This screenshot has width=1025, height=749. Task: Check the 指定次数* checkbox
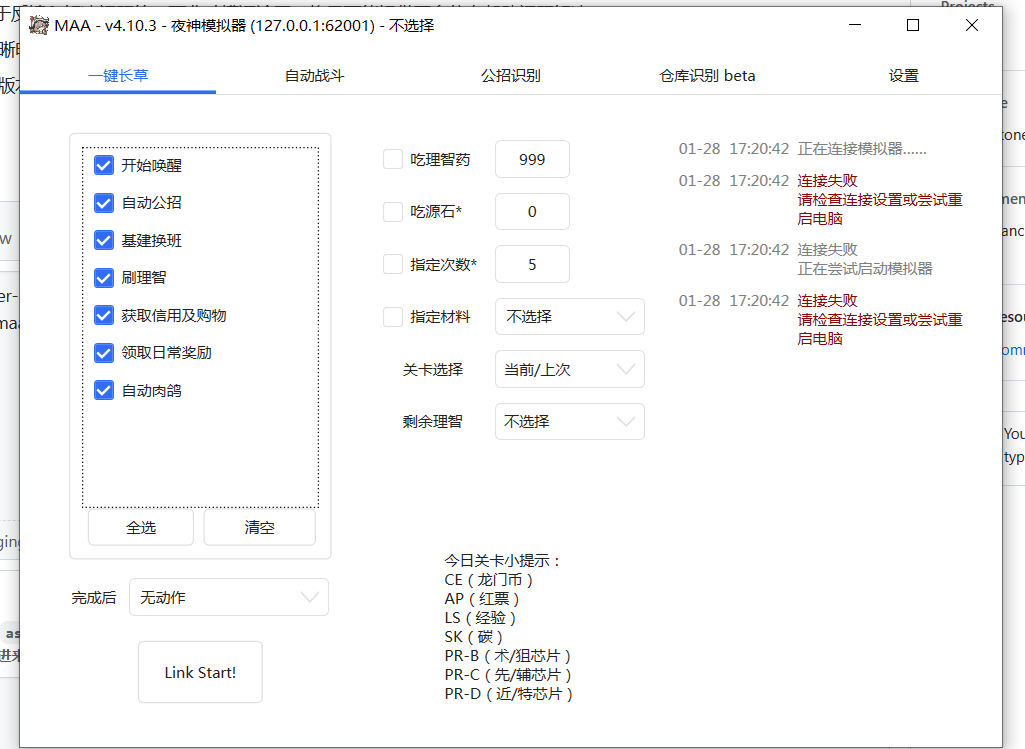[393, 265]
